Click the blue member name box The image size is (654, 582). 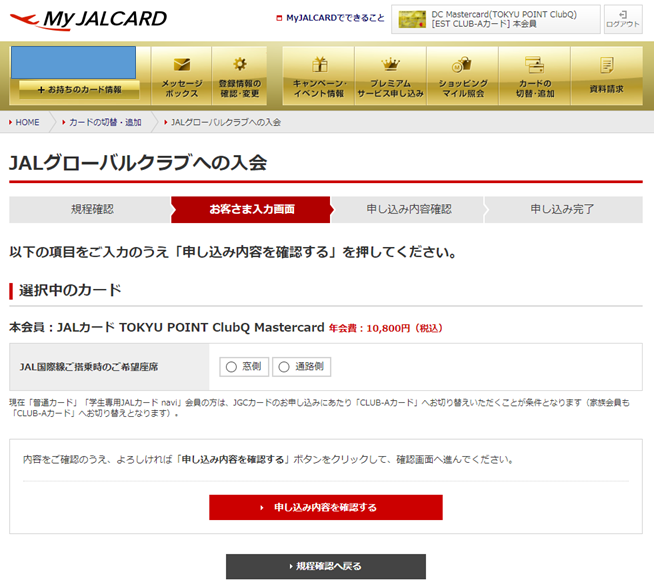coord(73,63)
